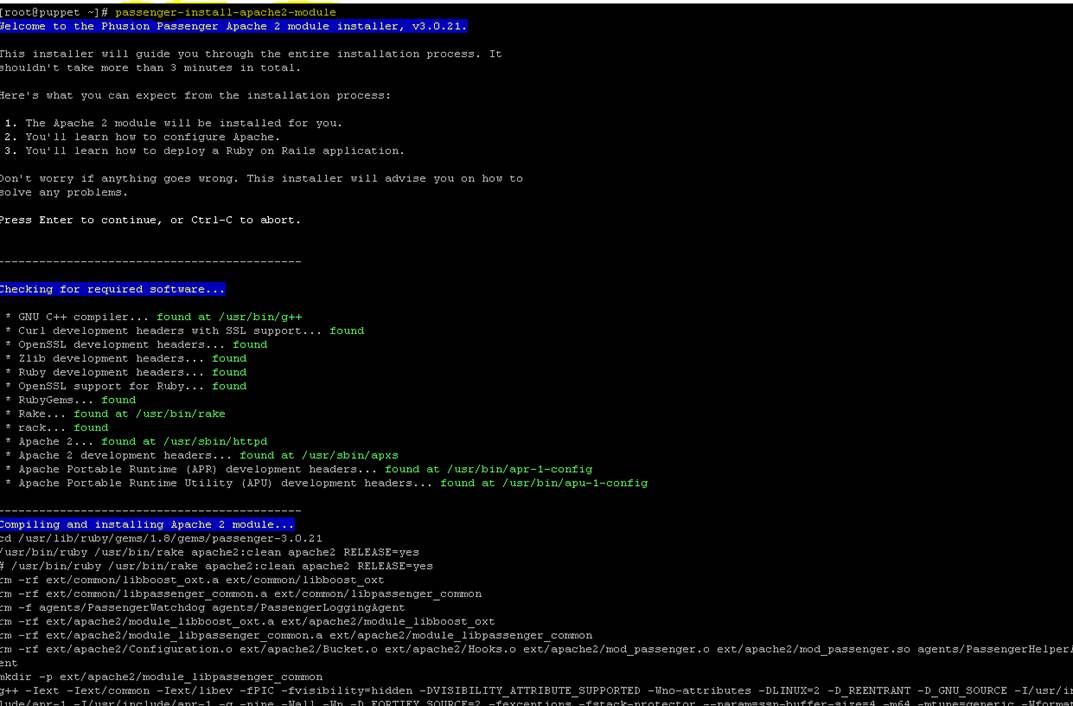Click step 2 'learn how to configure Apache'
This screenshot has height=706, width=1073.
tap(142, 137)
